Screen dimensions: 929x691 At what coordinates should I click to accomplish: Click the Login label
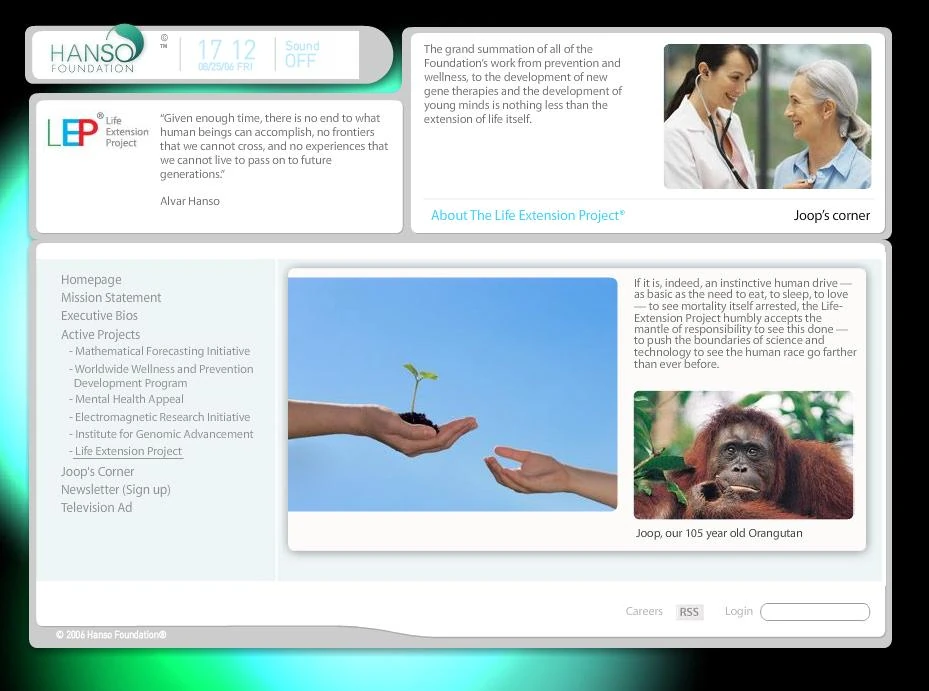click(x=738, y=611)
